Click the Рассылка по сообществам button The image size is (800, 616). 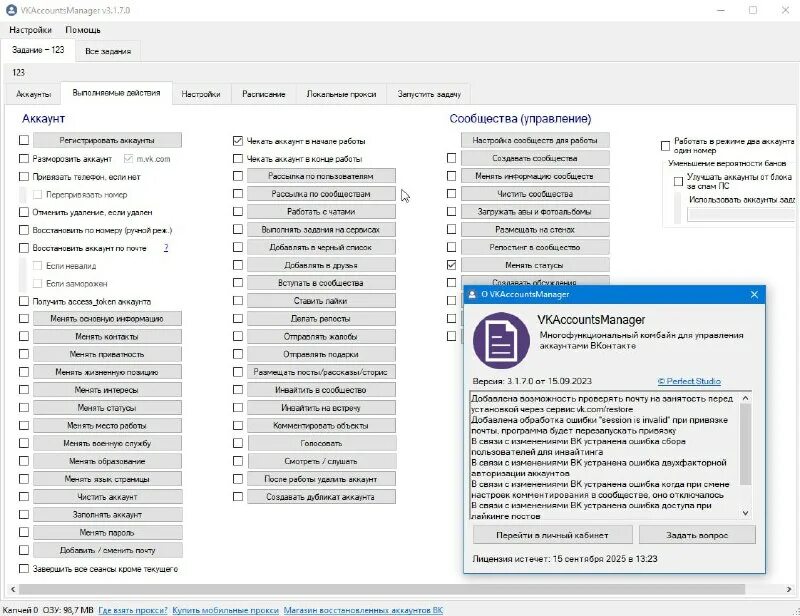pos(321,194)
